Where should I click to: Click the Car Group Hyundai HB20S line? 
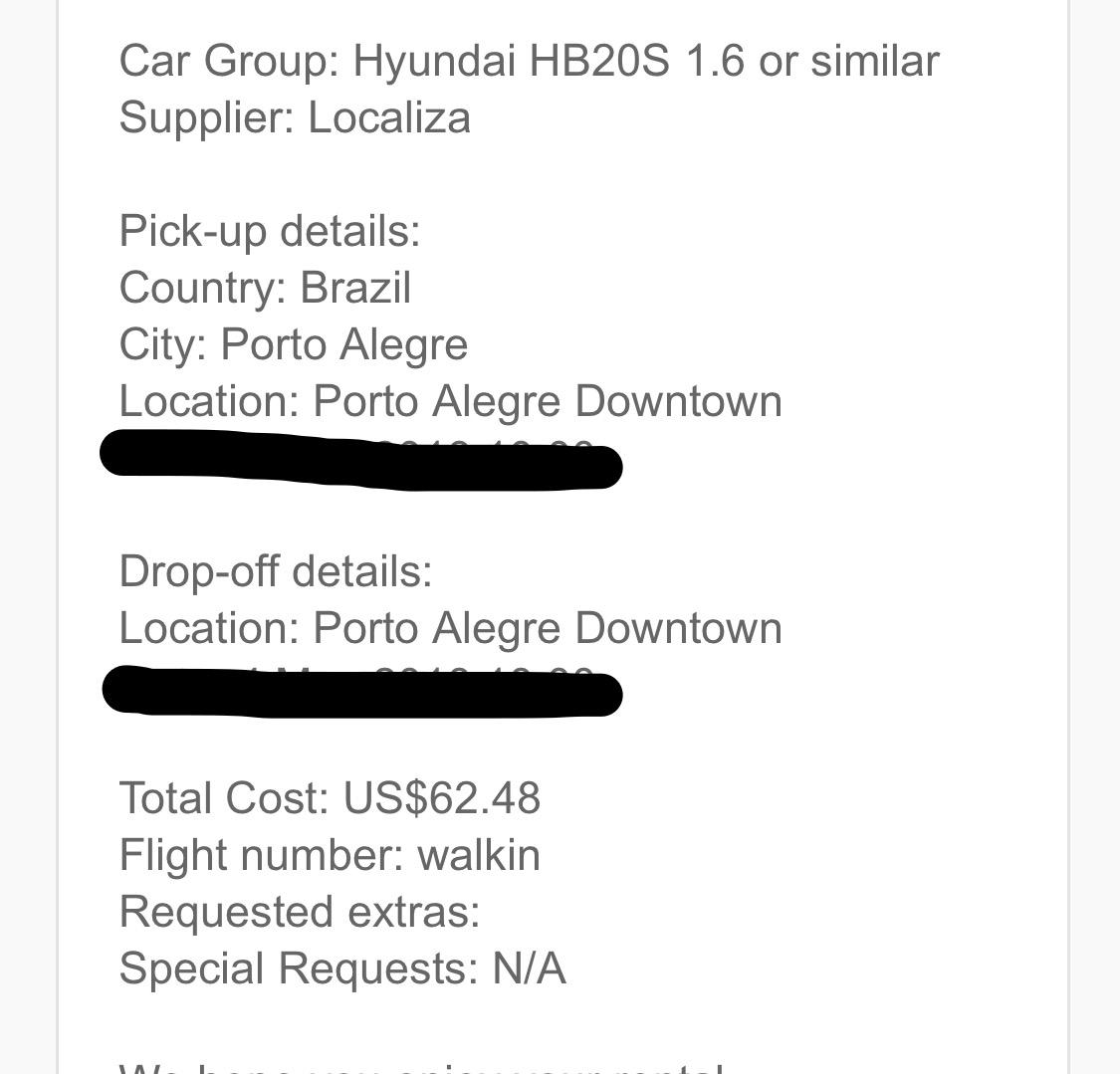[529, 61]
